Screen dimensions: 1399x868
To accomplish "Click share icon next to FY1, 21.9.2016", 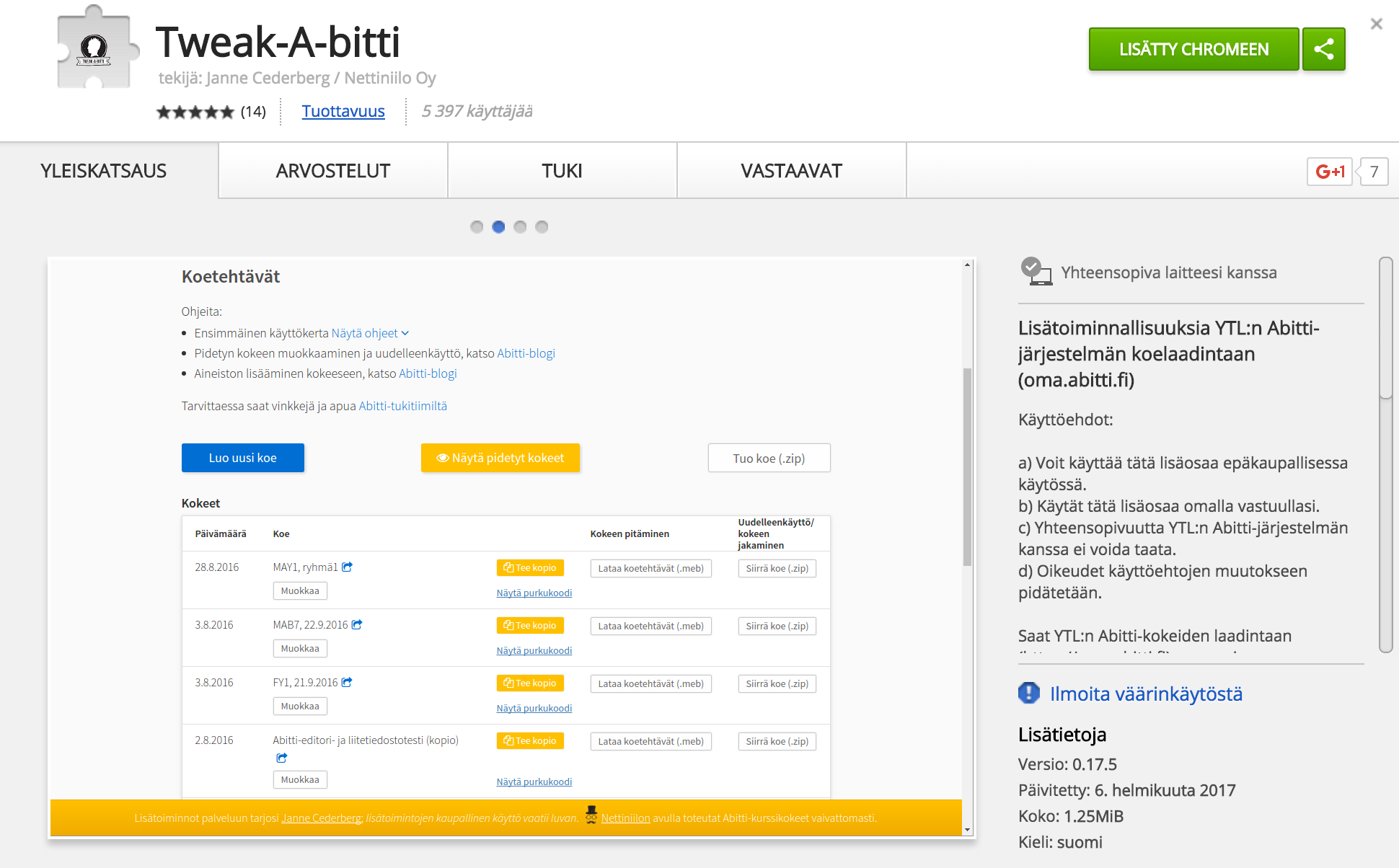I will click(347, 682).
